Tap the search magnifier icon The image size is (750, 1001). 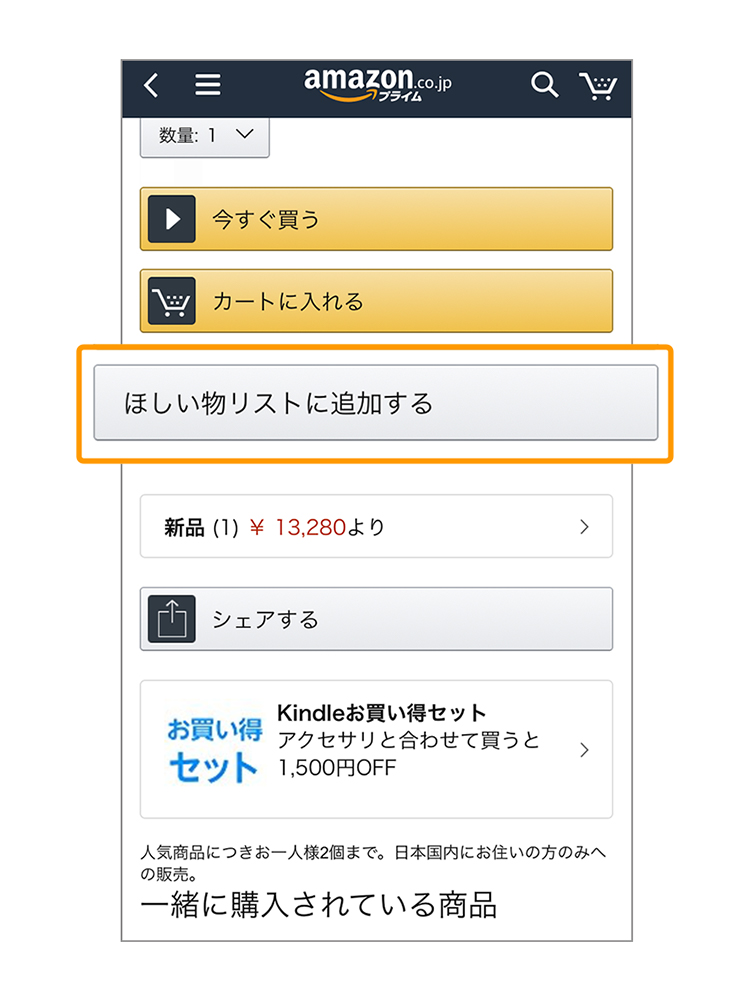click(544, 84)
